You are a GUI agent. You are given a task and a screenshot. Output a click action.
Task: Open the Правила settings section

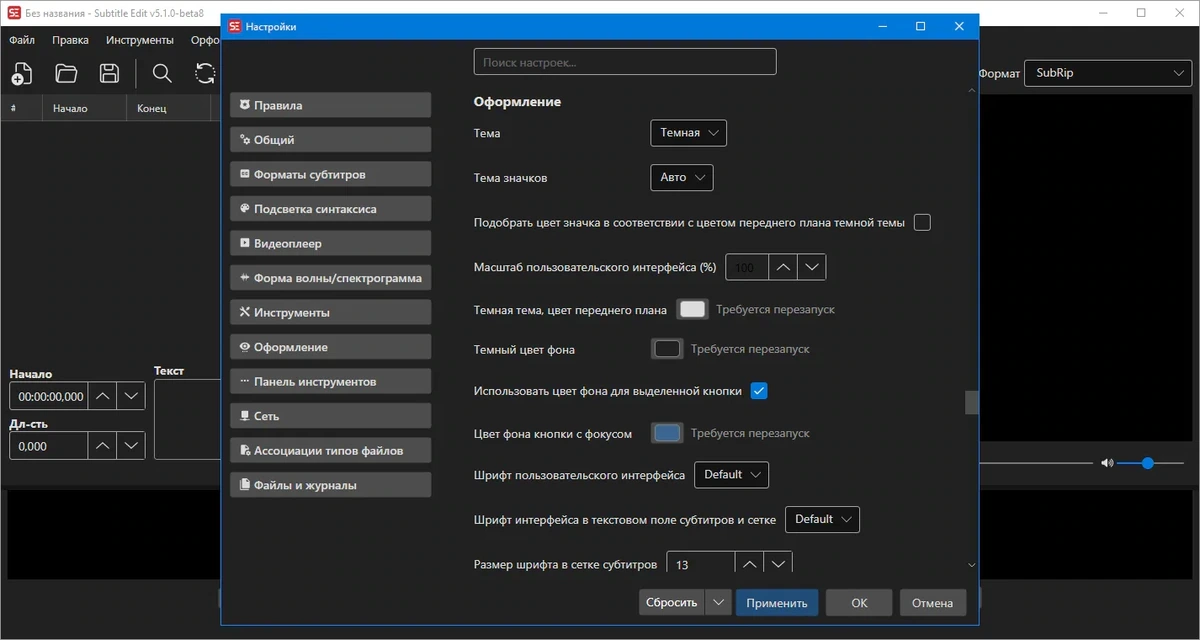click(331, 105)
